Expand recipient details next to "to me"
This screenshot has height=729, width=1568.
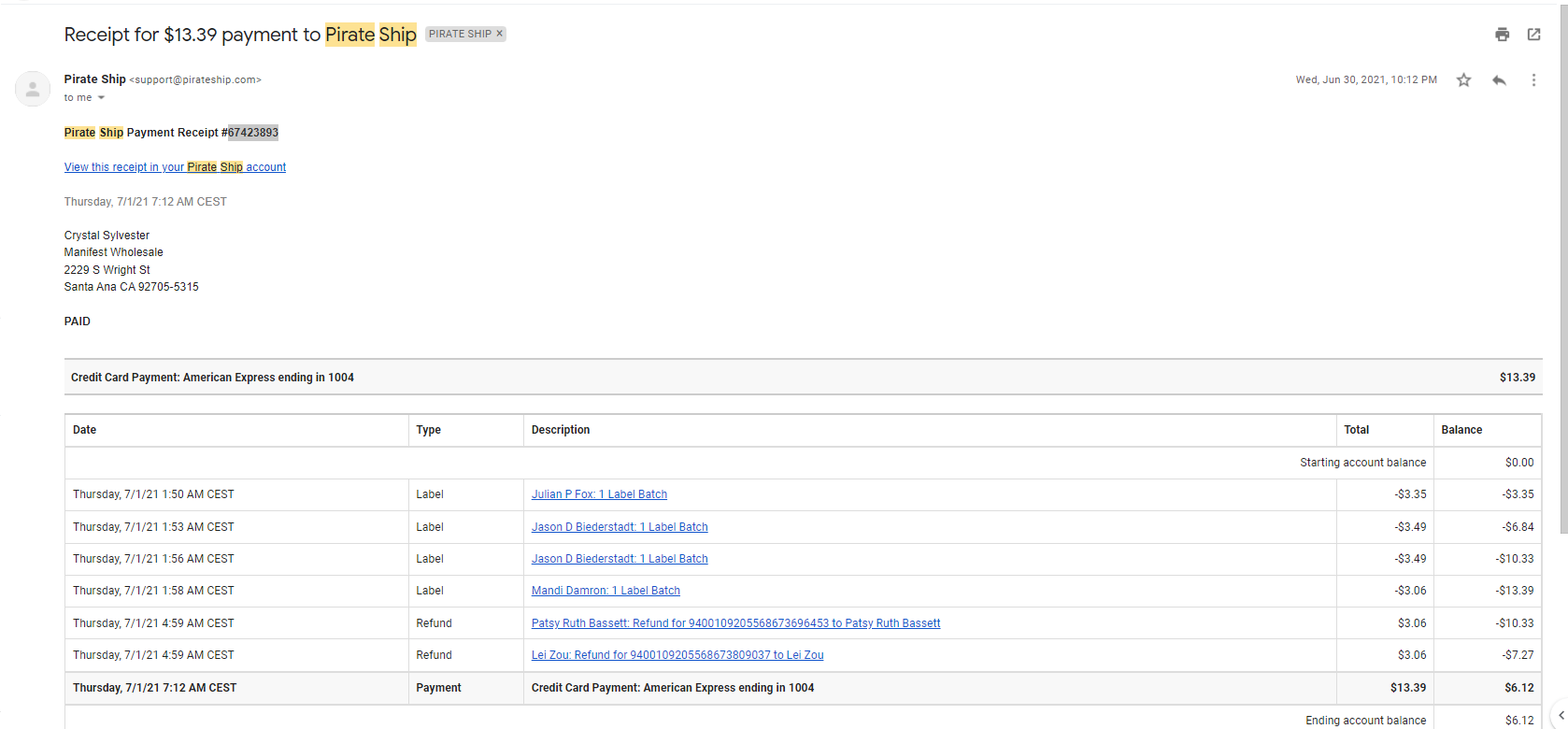pos(101,98)
